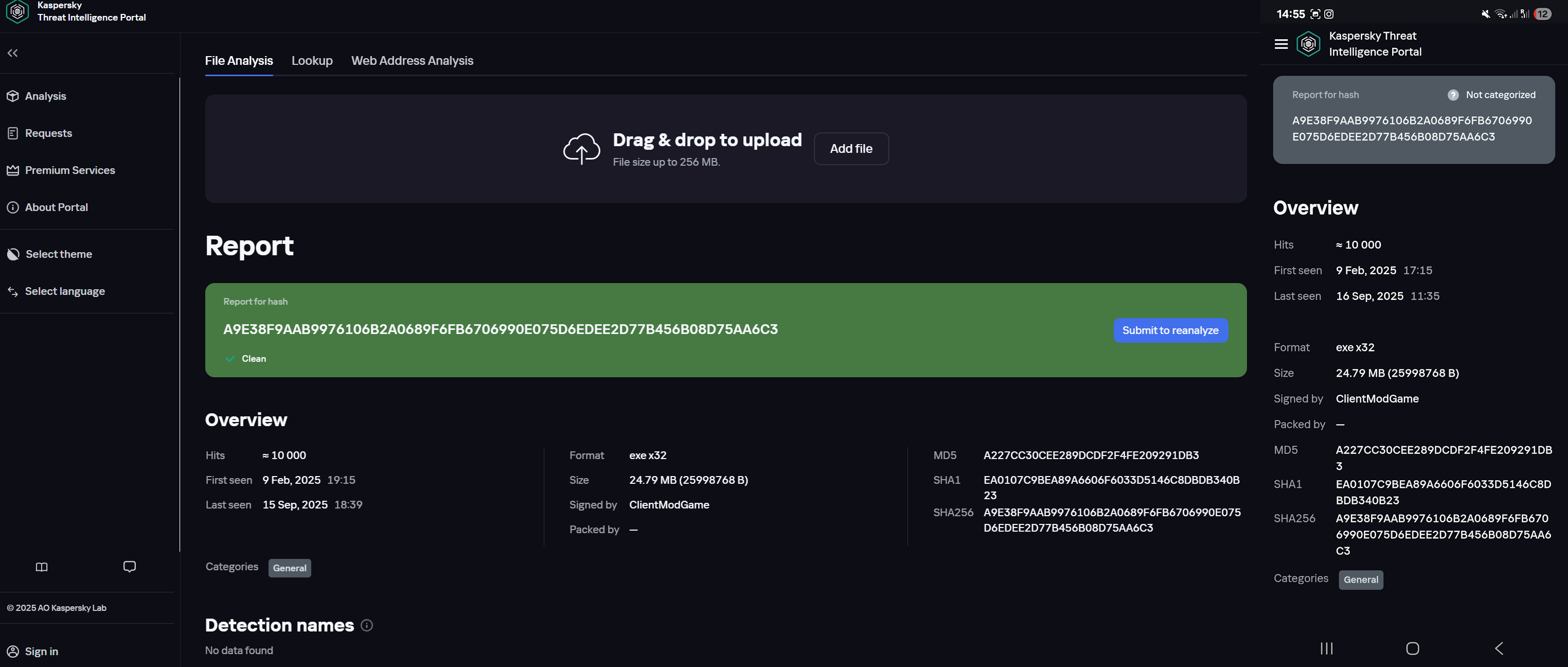Open the Select theme option
1568x667 pixels.
point(59,255)
